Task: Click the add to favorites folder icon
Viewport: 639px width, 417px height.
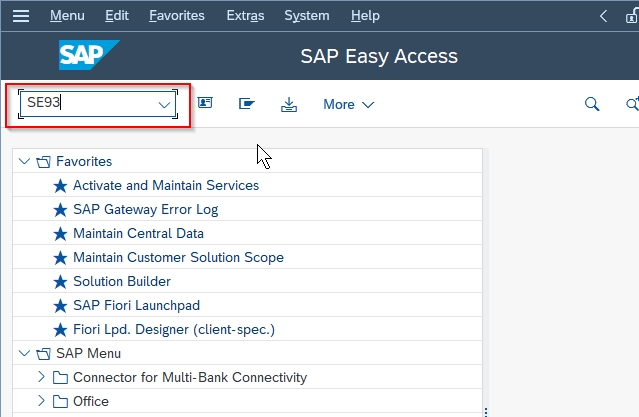Action: coord(247,104)
